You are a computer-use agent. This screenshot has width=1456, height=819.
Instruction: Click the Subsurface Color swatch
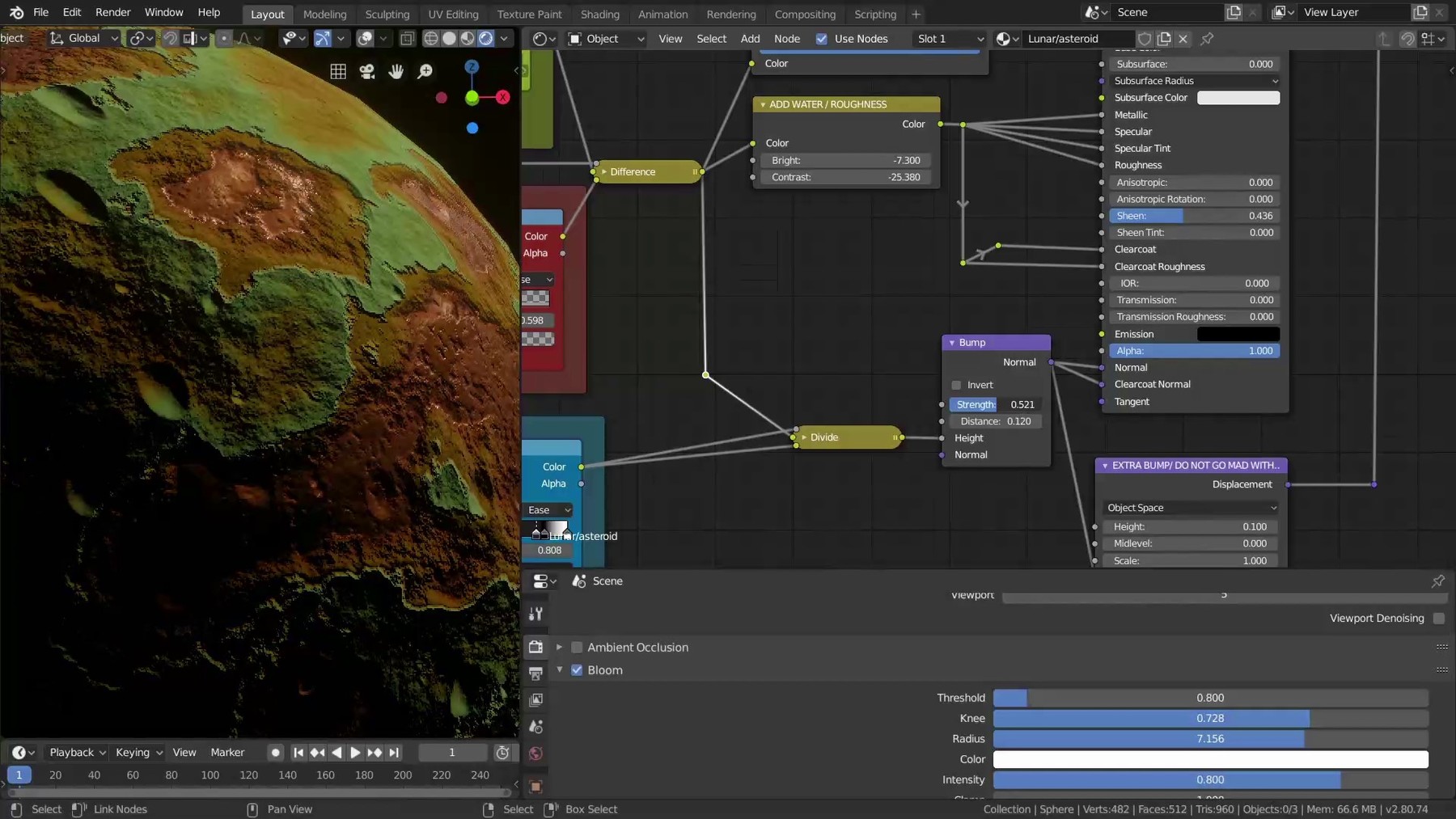(1238, 98)
